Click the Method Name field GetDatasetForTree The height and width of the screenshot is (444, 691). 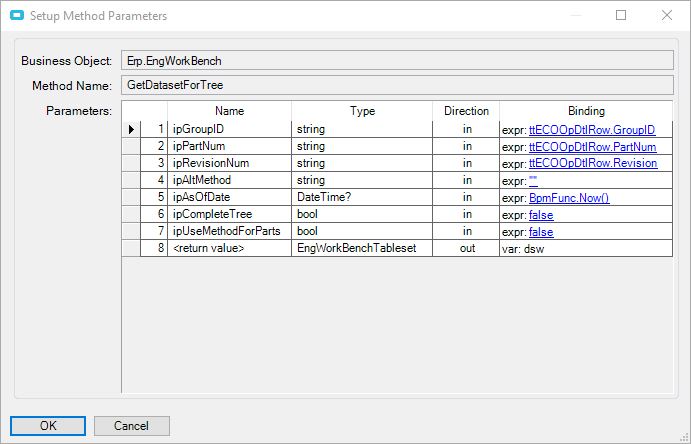(397, 85)
